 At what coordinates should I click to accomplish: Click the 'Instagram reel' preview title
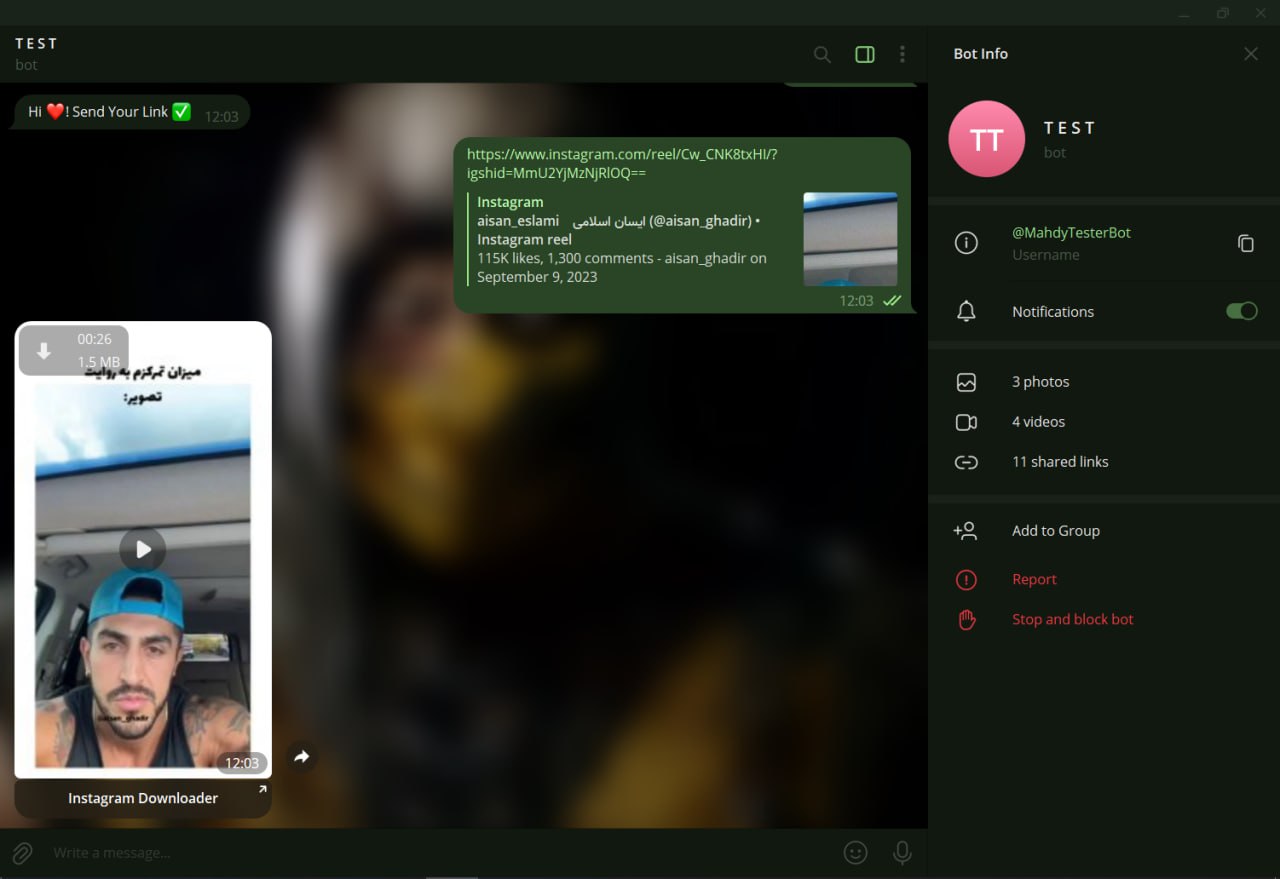(x=524, y=240)
